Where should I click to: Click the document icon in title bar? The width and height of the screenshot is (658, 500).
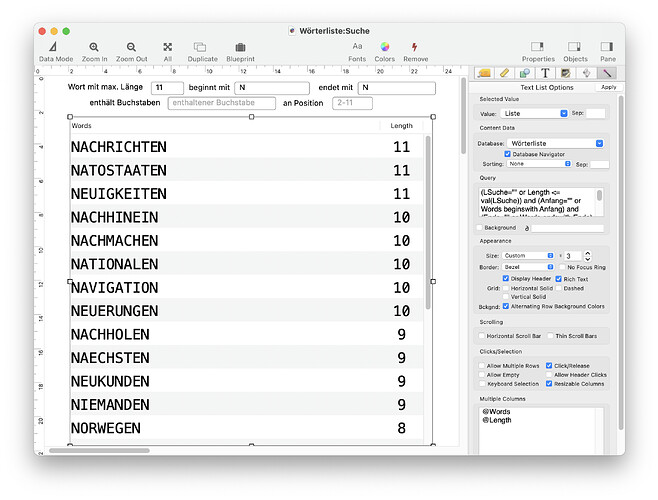pos(292,31)
